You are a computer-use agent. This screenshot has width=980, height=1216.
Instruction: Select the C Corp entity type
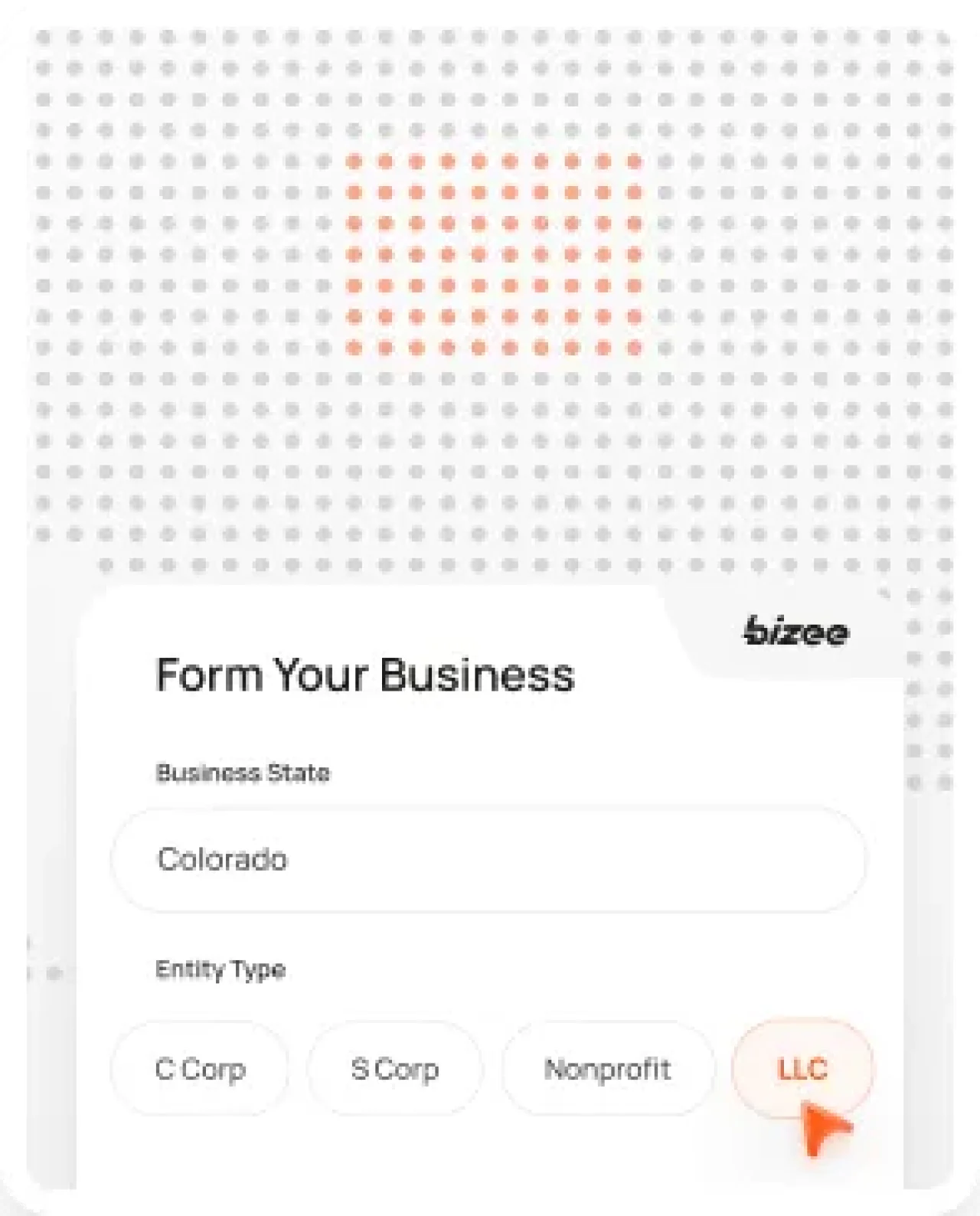click(x=200, y=1069)
